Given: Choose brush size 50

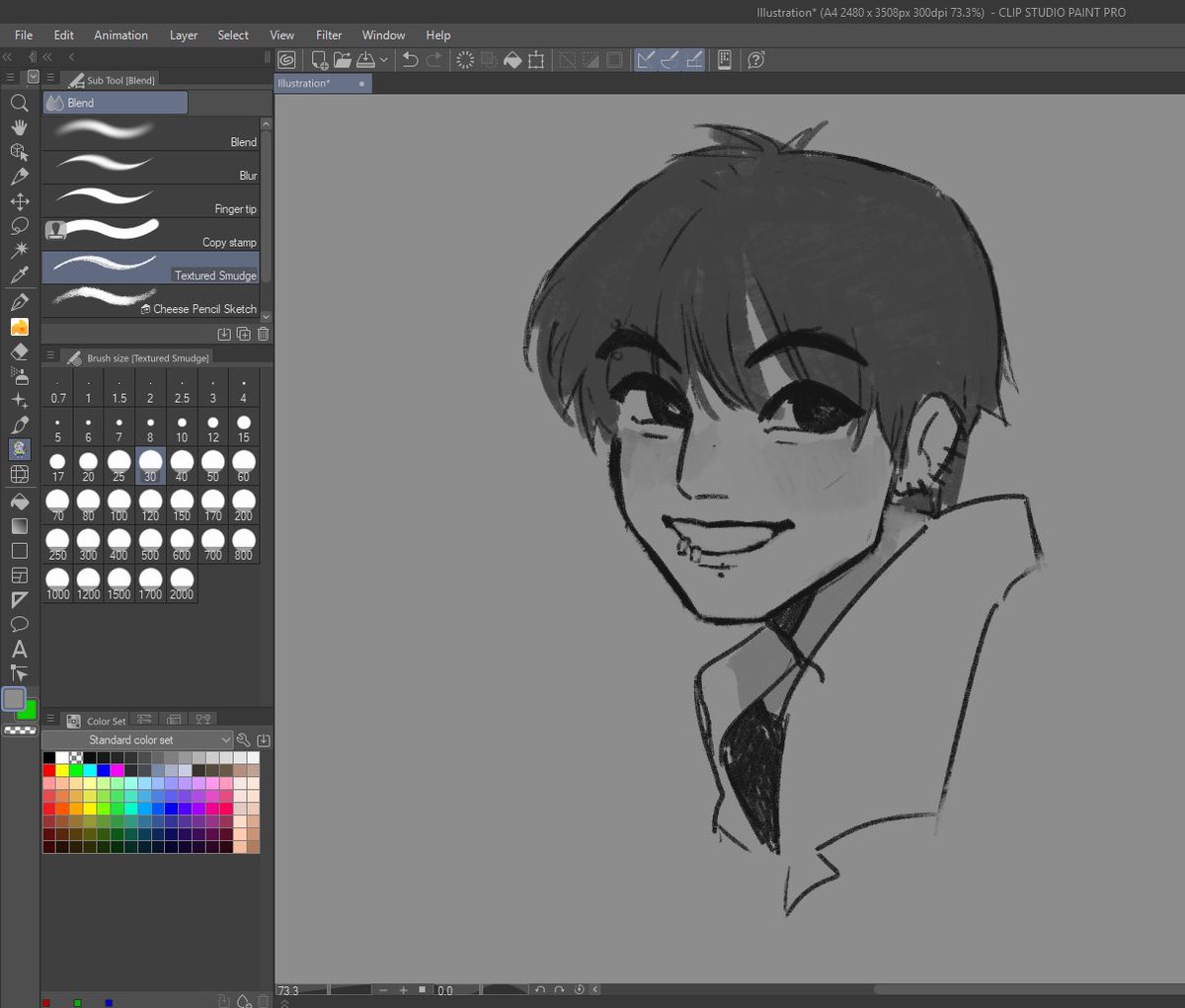Looking at the screenshot, I should 212,466.
